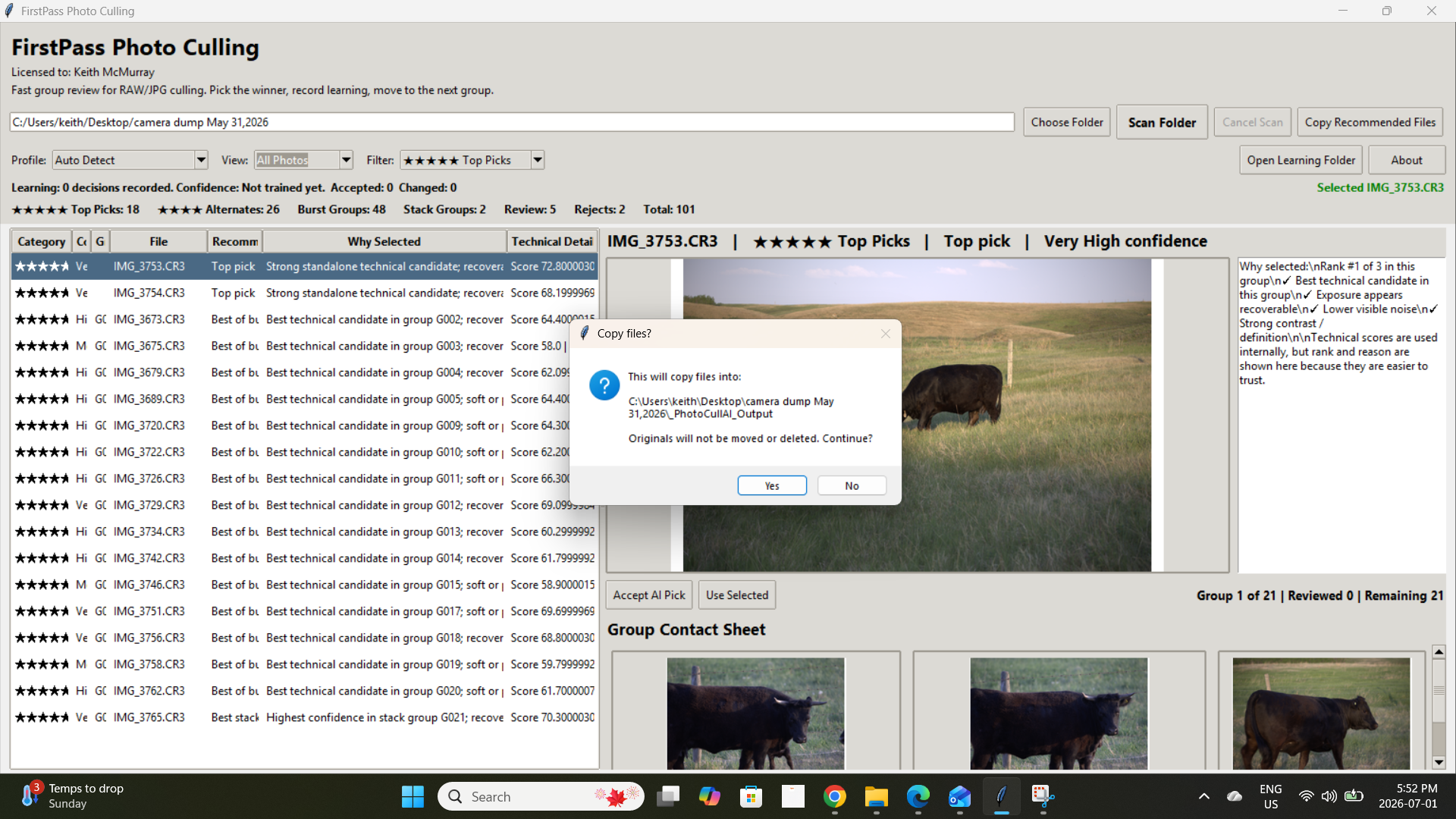Click Use Selected button
The image size is (1456, 819).
(x=737, y=595)
